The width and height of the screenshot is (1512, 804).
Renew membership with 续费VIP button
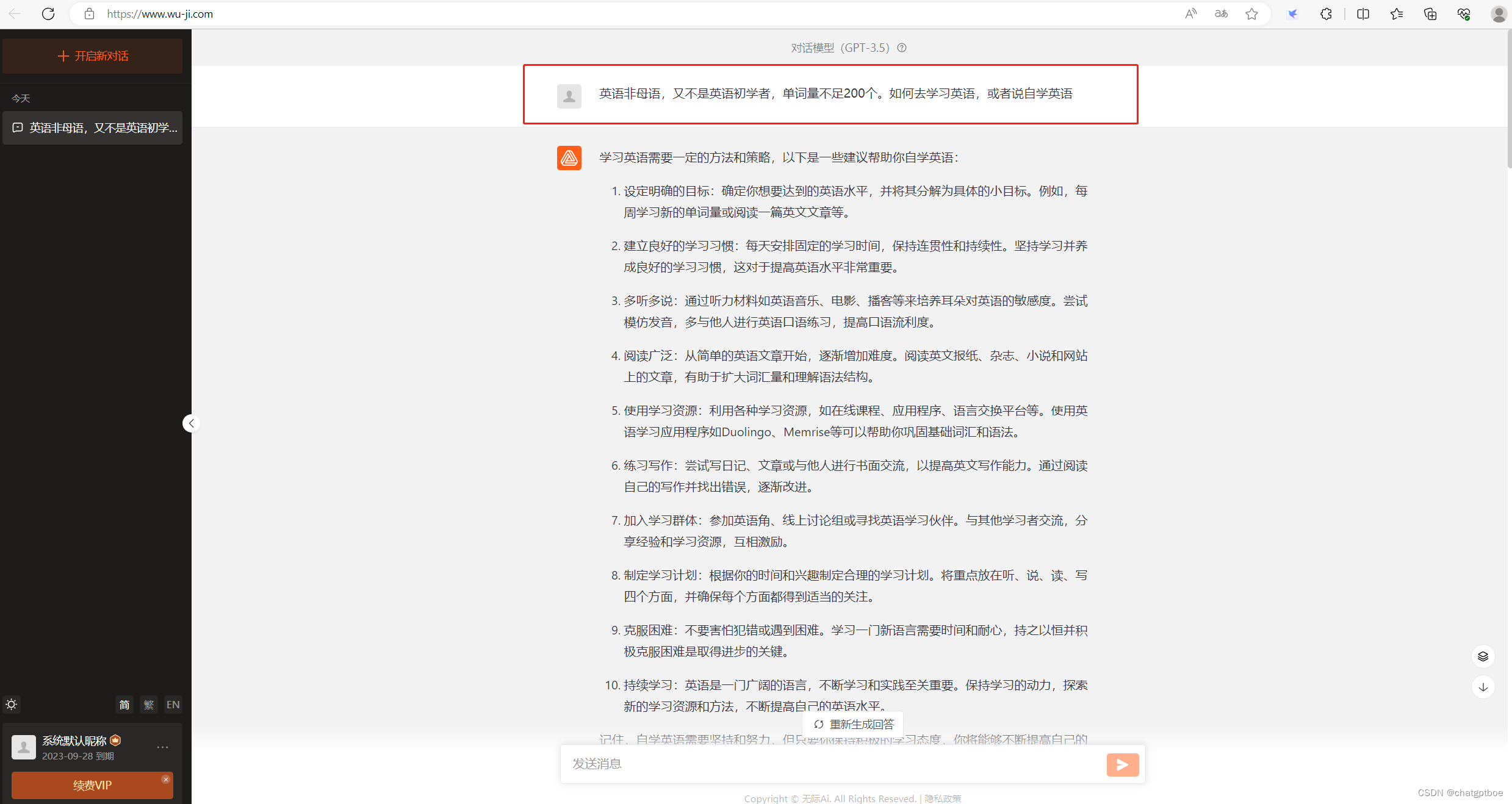tap(92, 785)
